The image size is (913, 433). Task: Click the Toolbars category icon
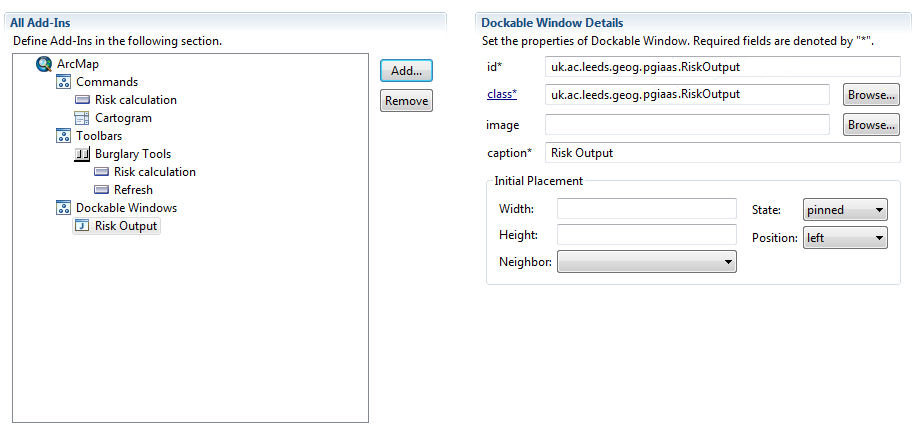63,136
